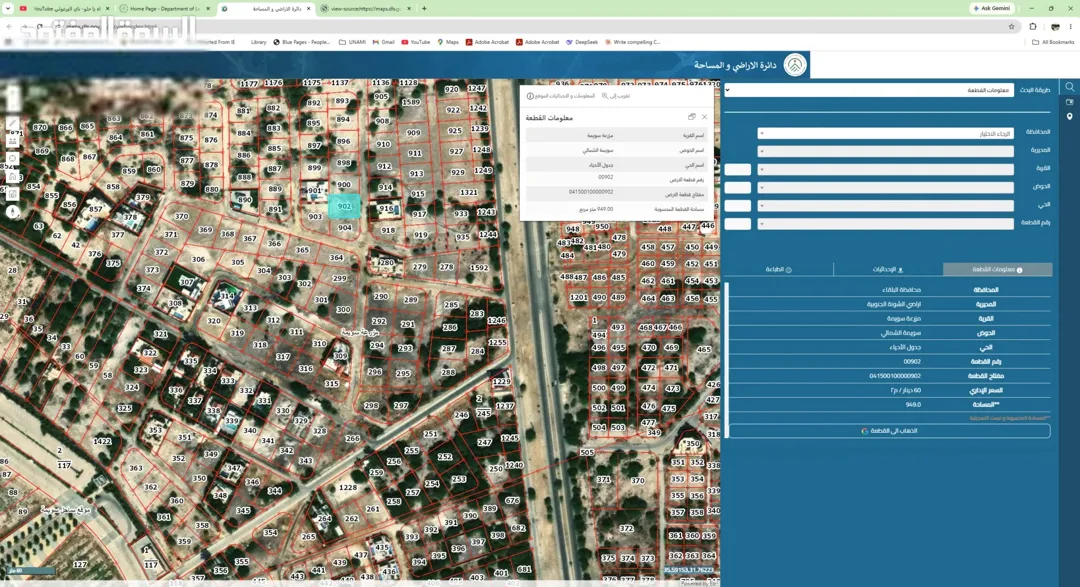
Task: Click the parcel number code input box
Action: pyautogui.click(x=738, y=223)
